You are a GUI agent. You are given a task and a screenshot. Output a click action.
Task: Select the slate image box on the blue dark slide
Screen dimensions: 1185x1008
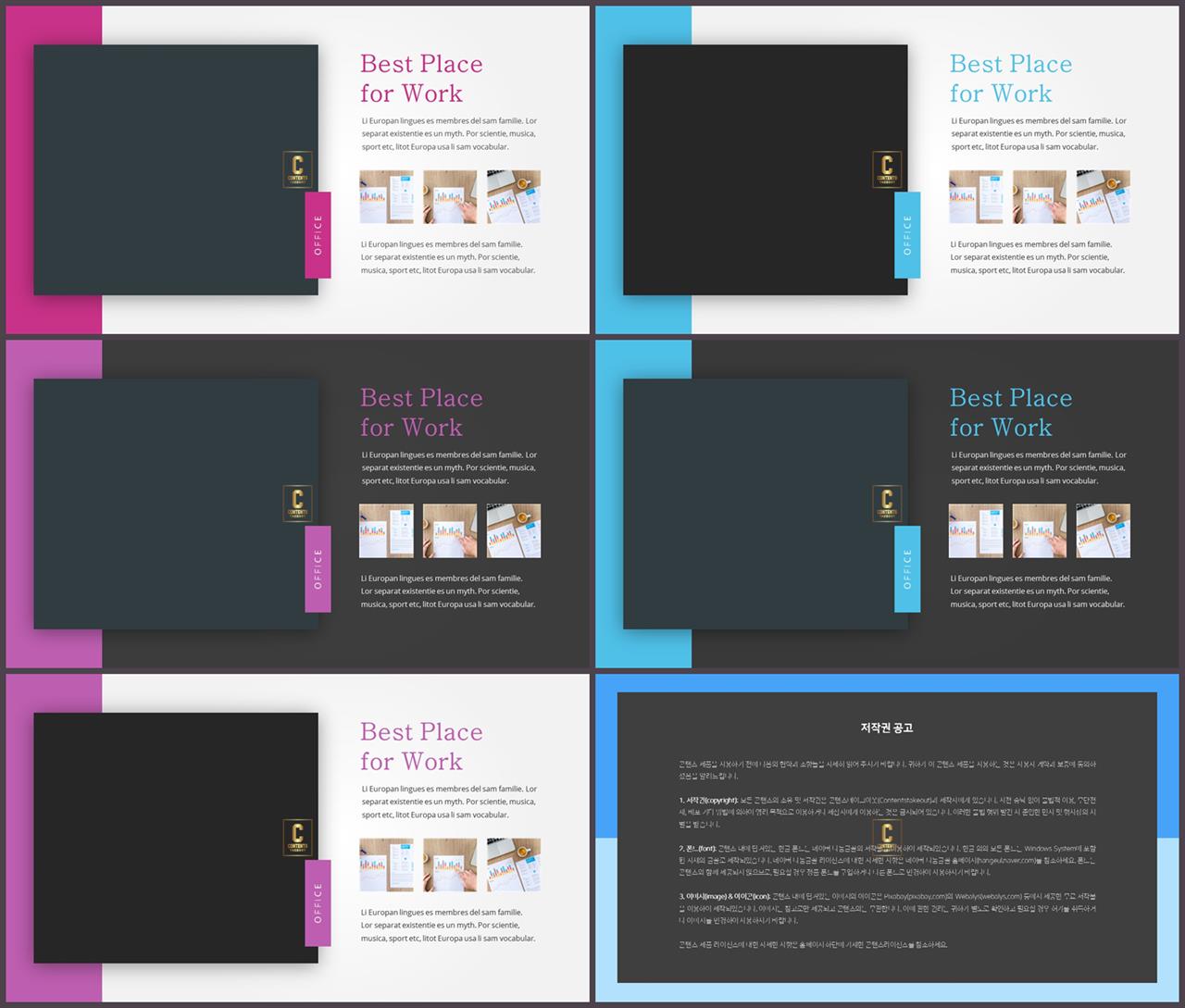tap(766, 504)
